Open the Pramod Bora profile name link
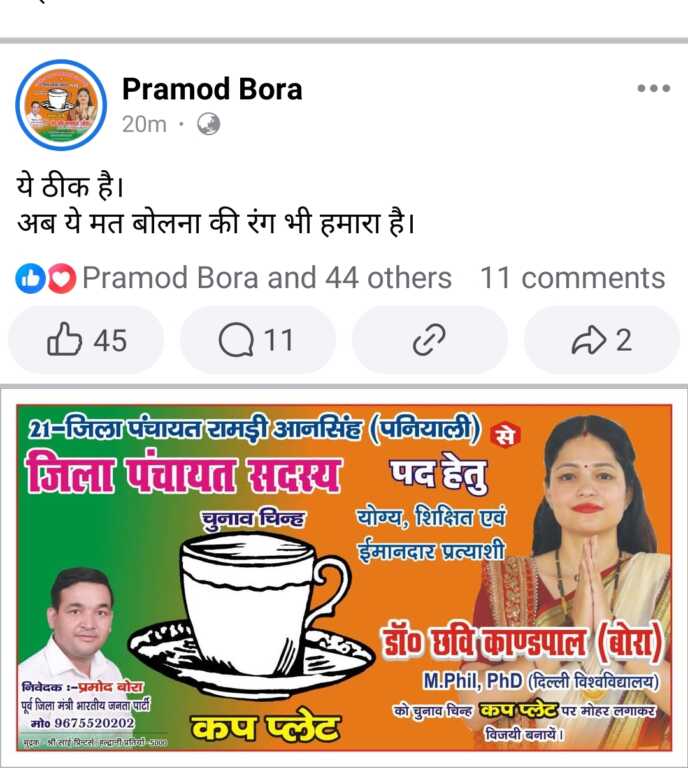 coord(212,89)
